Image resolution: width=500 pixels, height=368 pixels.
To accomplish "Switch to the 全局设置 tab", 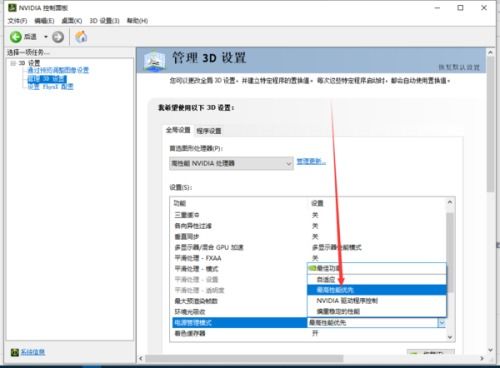I will click(x=178, y=130).
